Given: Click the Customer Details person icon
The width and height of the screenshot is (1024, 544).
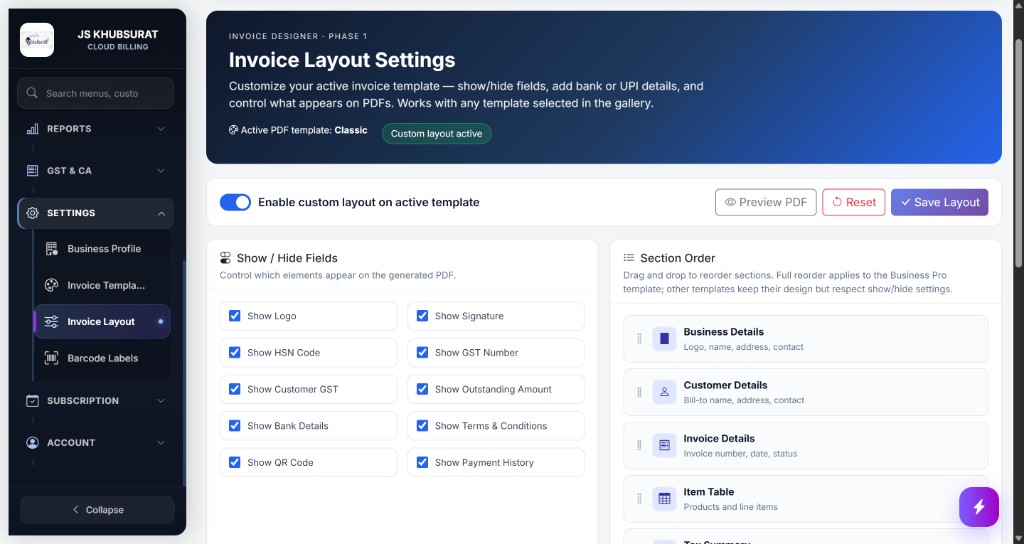Looking at the screenshot, I should (x=664, y=392).
